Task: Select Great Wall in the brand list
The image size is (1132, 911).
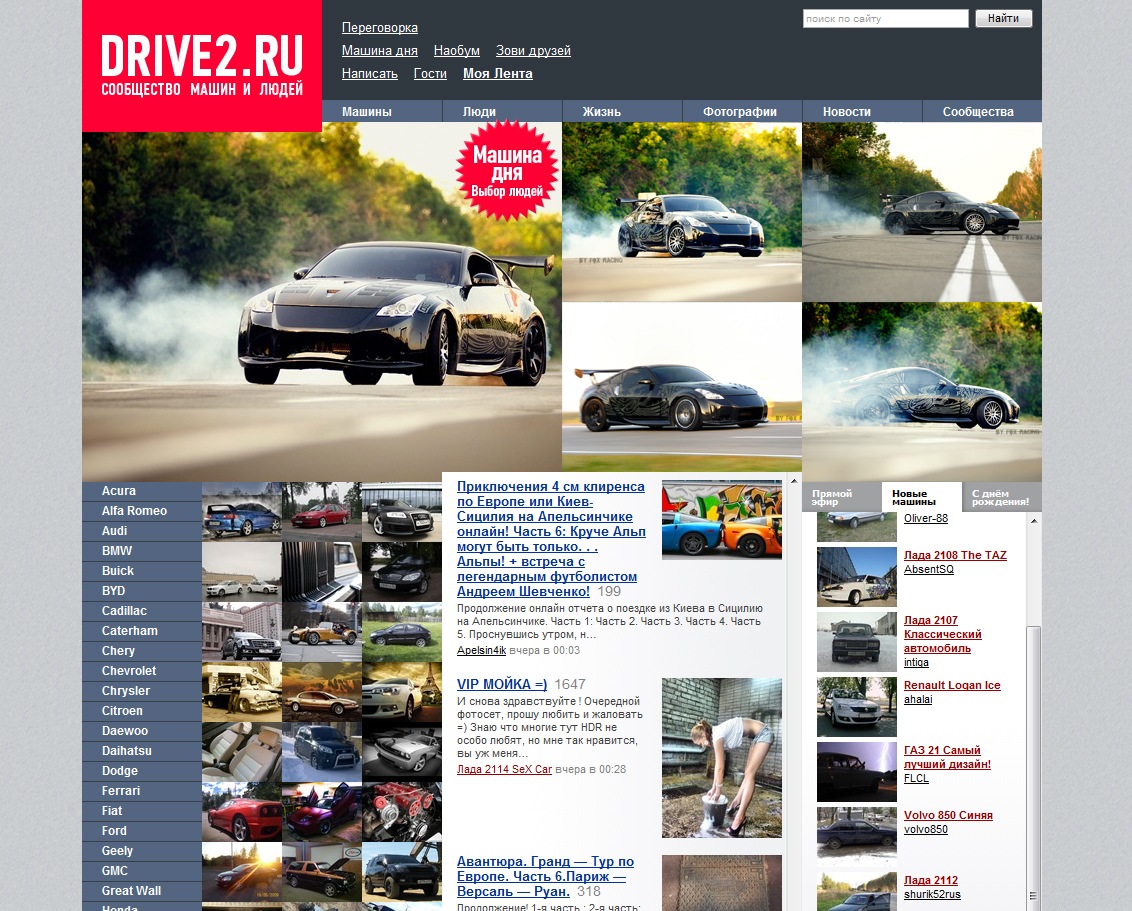Action: pyautogui.click(x=142, y=891)
